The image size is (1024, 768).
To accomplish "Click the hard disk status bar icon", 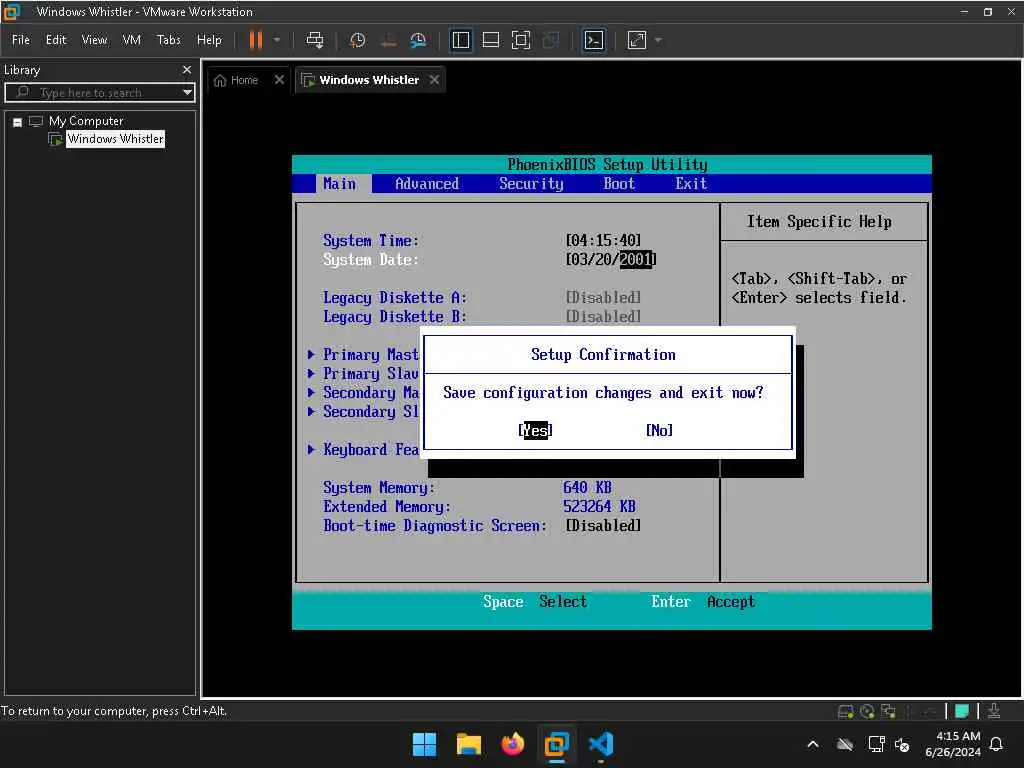I will pos(846,711).
